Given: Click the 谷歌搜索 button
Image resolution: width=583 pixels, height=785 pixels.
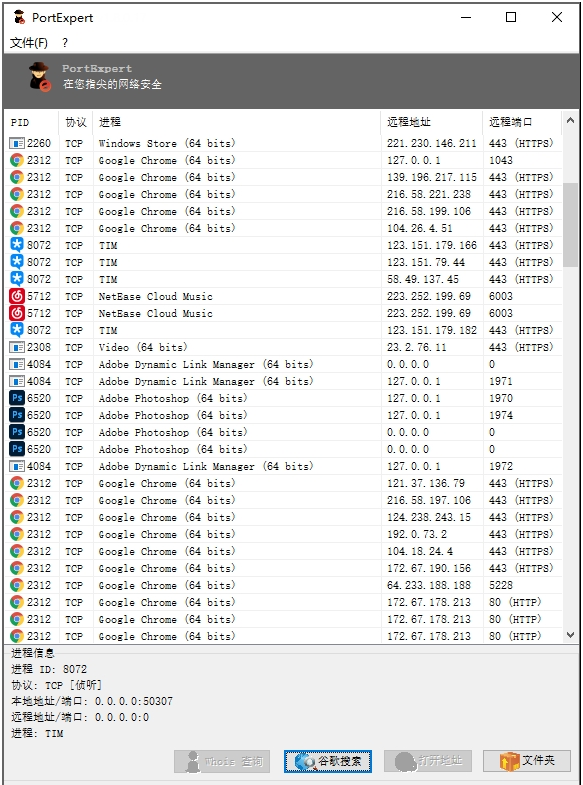Looking at the screenshot, I should (328, 761).
